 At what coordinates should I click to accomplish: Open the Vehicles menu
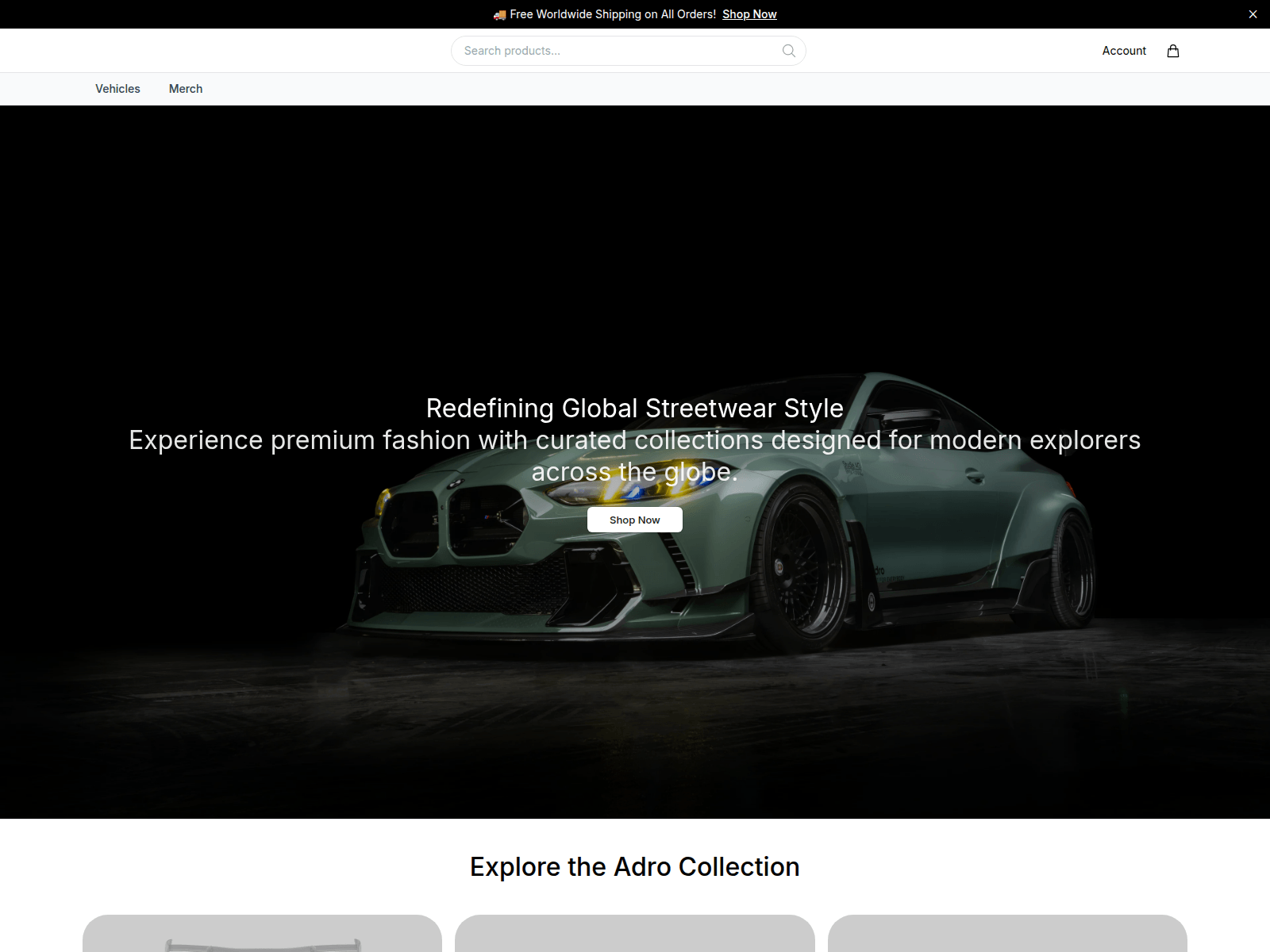117,89
